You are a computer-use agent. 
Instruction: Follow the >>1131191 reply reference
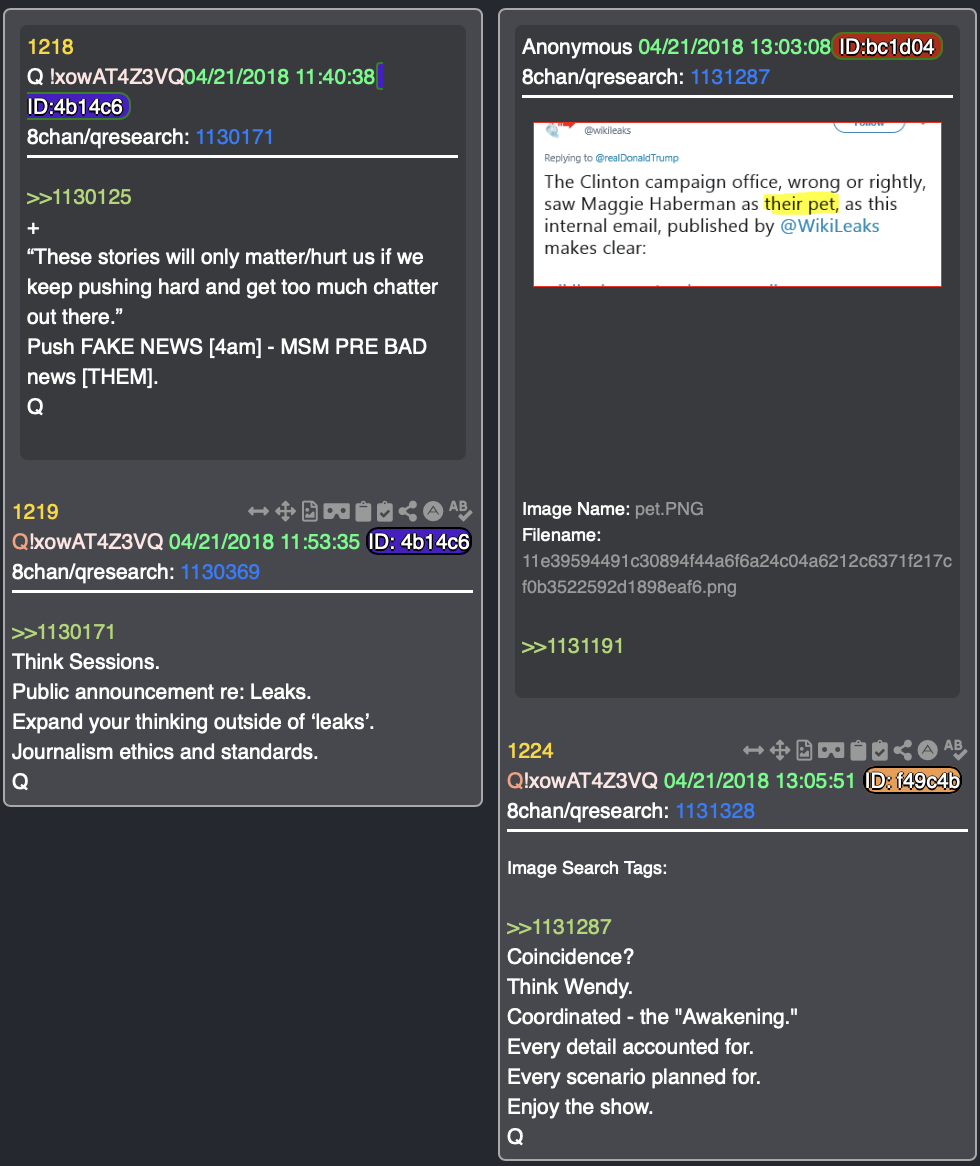pyautogui.click(x=573, y=646)
